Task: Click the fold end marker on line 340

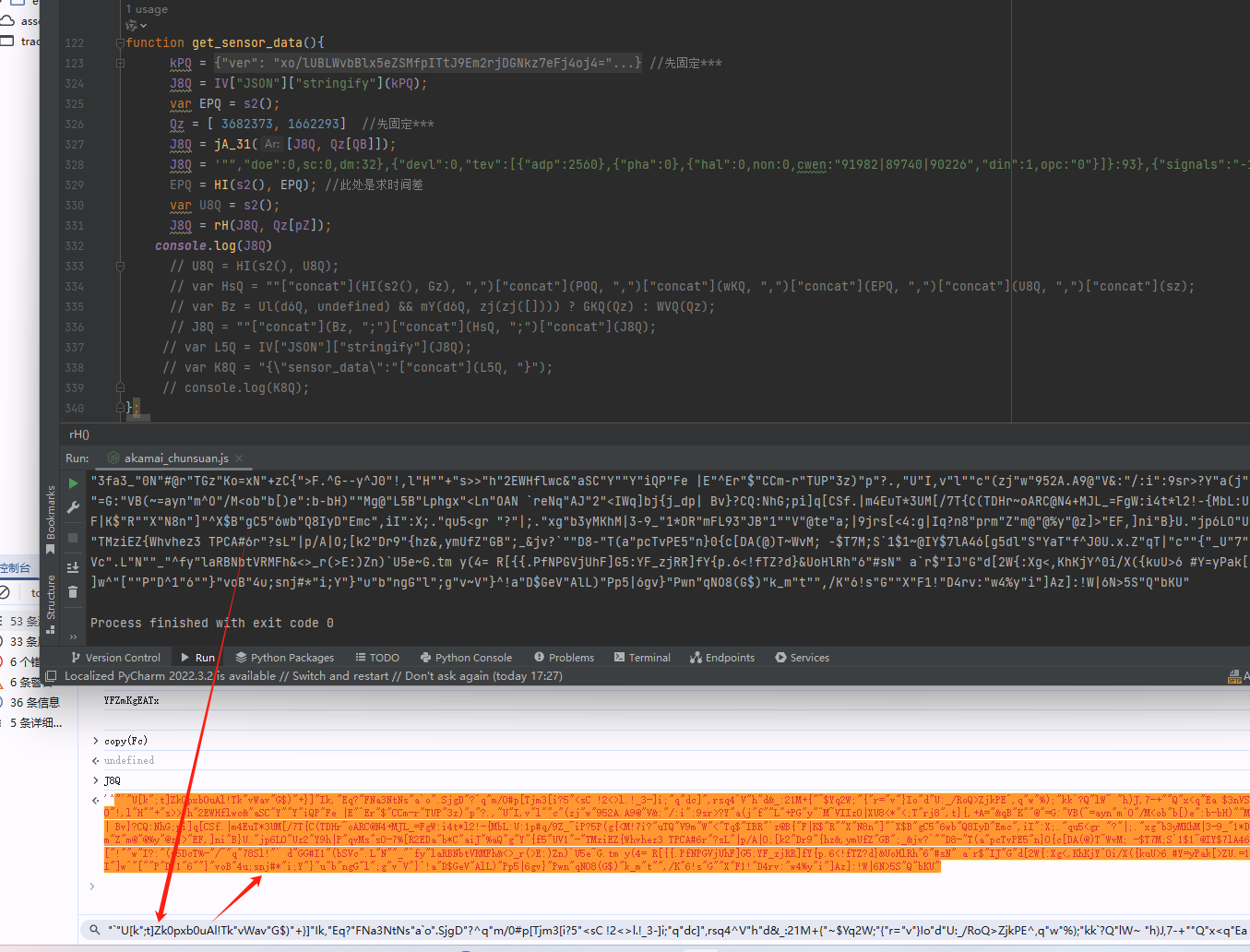Action: coord(120,407)
